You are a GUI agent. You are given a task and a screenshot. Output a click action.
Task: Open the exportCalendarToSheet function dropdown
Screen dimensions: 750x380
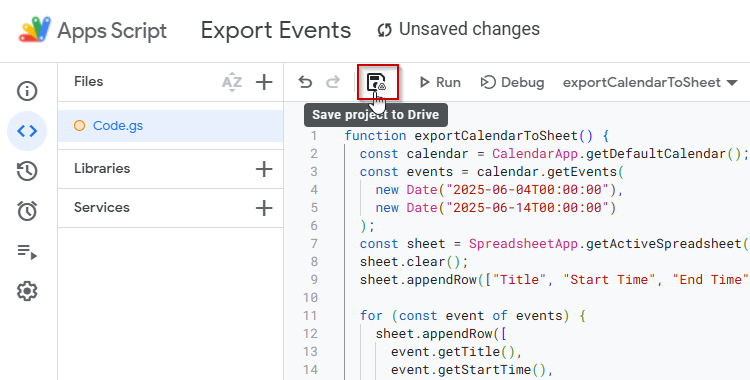pyautogui.click(x=650, y=82)
